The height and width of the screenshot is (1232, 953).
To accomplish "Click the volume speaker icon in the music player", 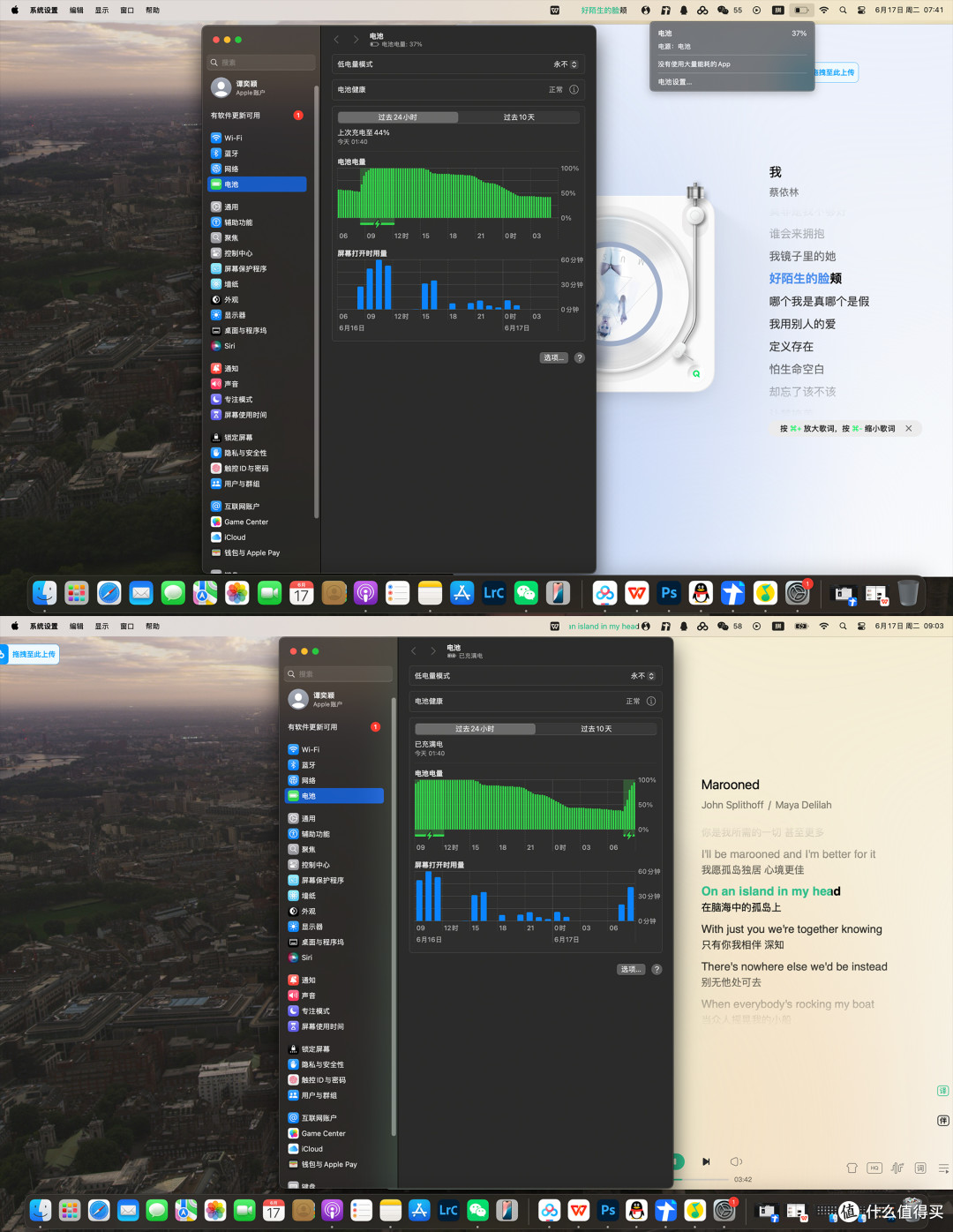I will (736, 1161).
